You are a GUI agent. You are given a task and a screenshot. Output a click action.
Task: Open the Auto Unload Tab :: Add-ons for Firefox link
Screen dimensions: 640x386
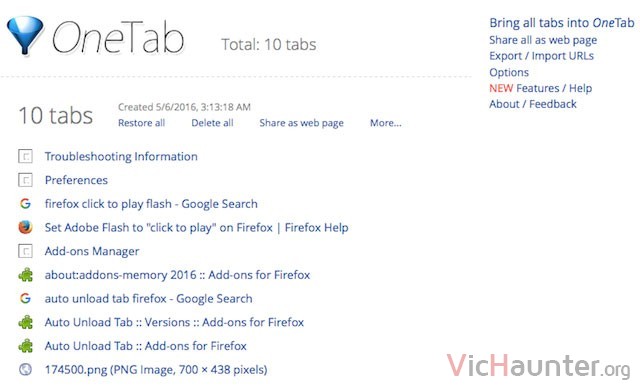pyautogui.click(x=146, y=346)
